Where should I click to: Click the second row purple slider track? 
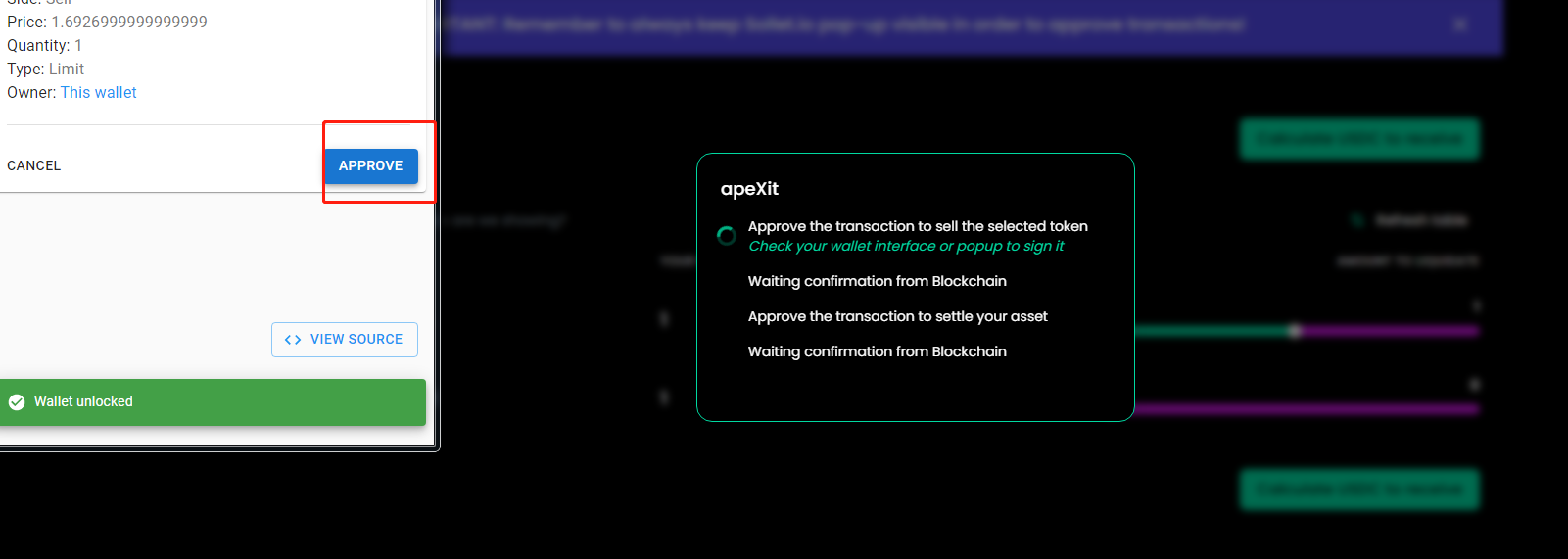[x=1307, y=408]
